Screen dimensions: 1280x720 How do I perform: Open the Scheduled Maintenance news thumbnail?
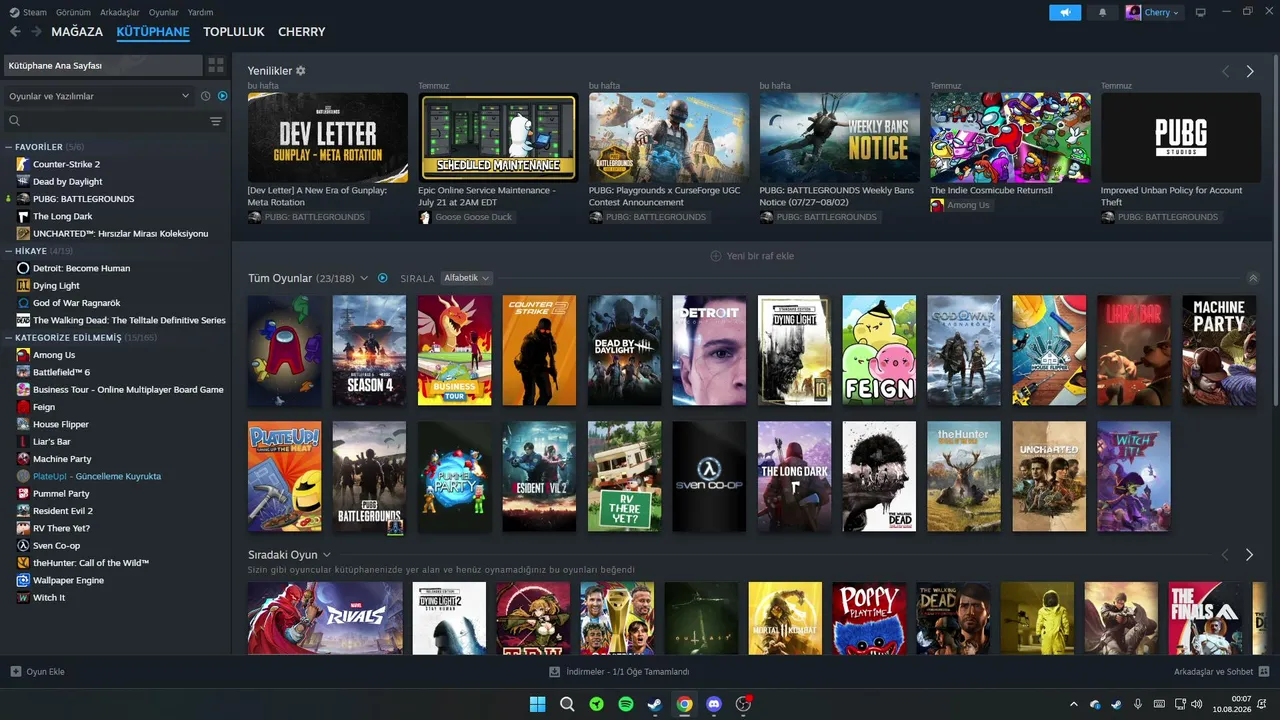coord(499,138)
